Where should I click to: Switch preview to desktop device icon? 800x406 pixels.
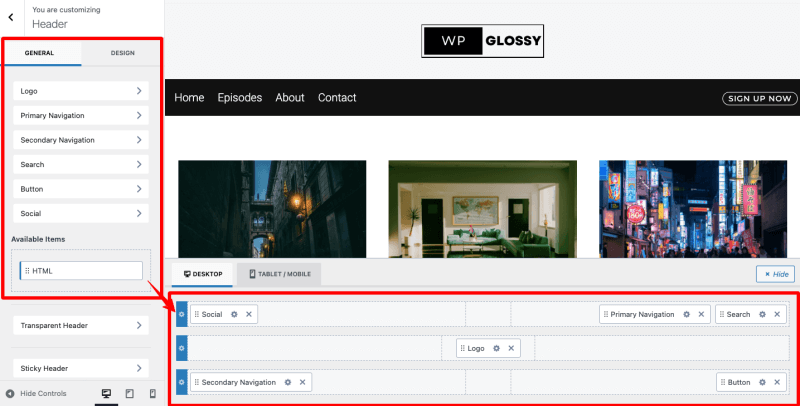106,393
